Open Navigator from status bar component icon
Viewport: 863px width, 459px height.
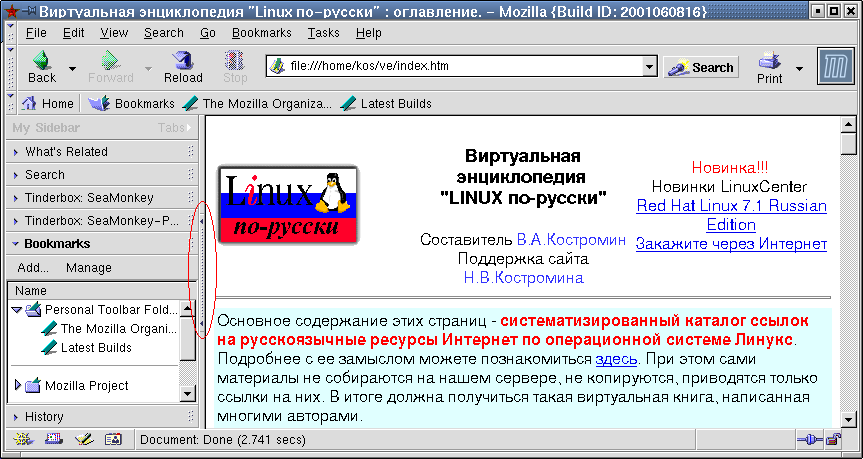[x=23, y=439]
